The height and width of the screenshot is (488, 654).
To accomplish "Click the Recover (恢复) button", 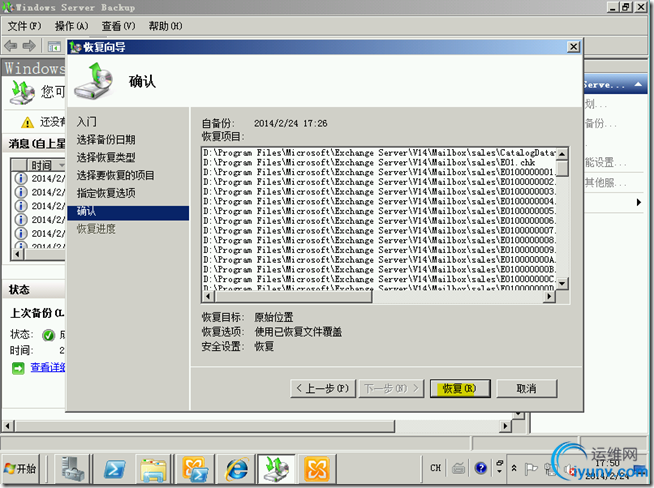I will point(460,388).
